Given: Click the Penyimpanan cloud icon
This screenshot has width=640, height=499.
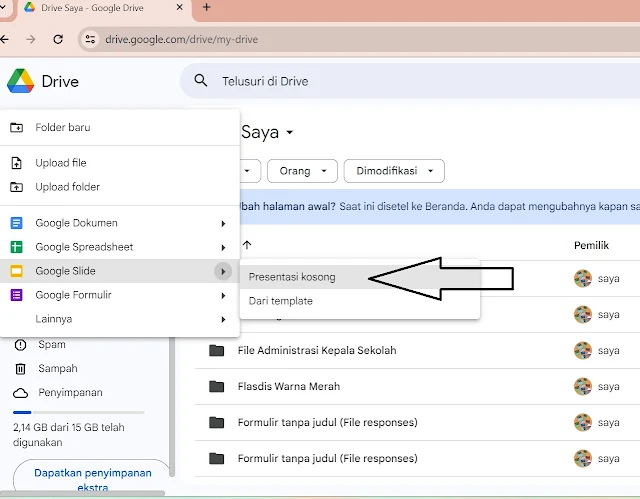Looking at the screenshot, I should [20, 393].
